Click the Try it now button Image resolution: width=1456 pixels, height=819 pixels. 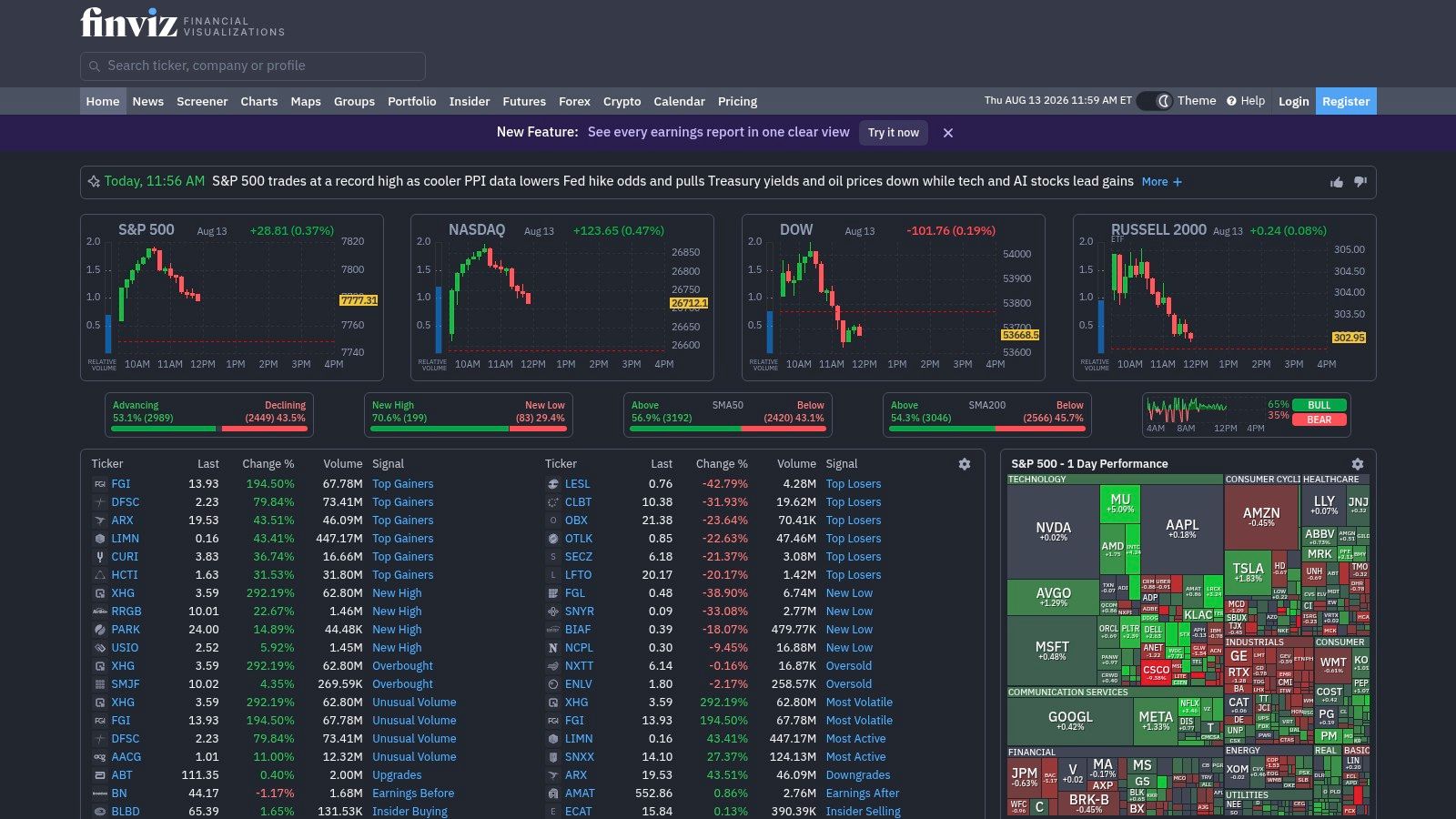894,133
